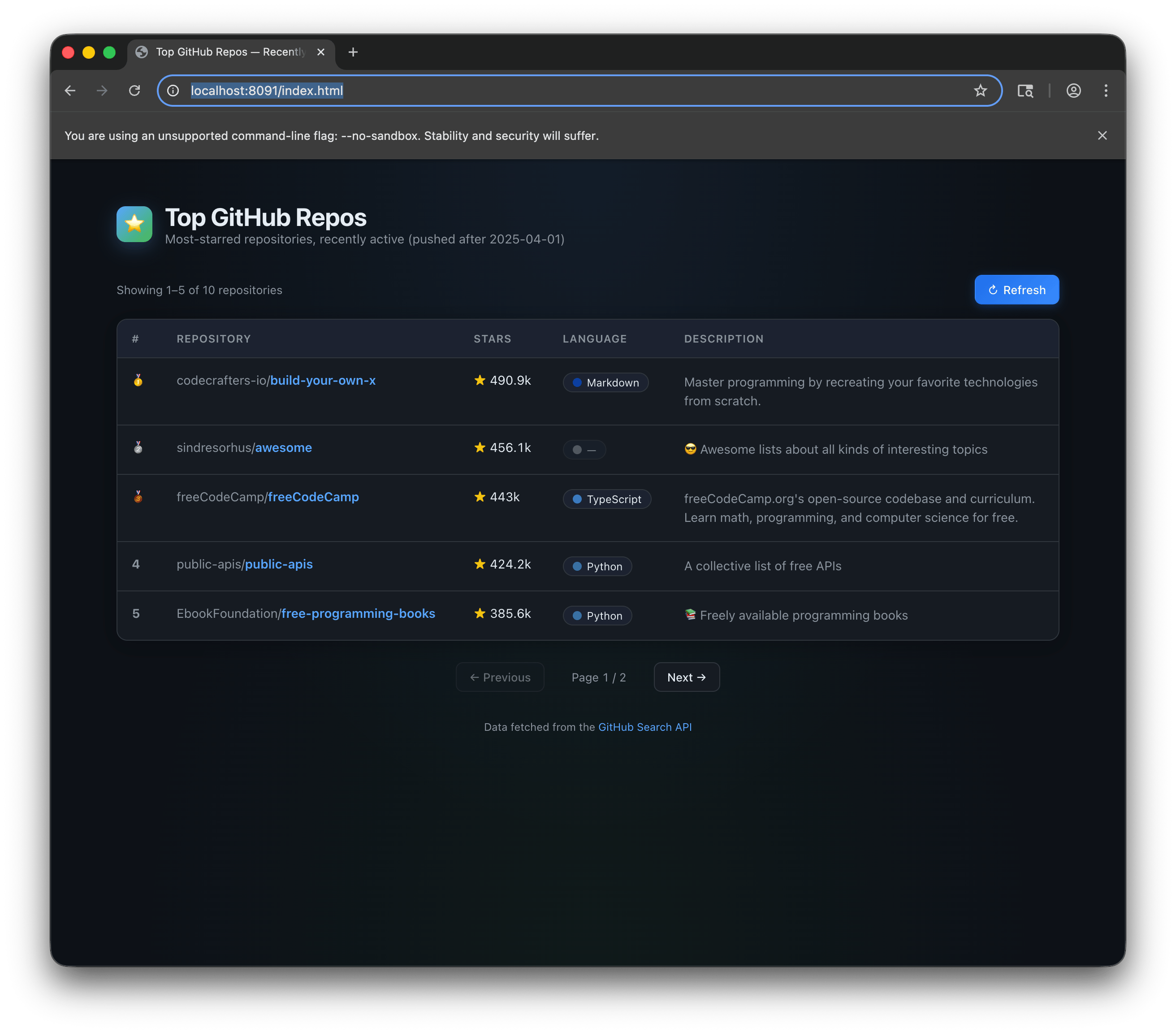Bookmark this page with the star icon
1176x1033 pixels.
(981, 91)
